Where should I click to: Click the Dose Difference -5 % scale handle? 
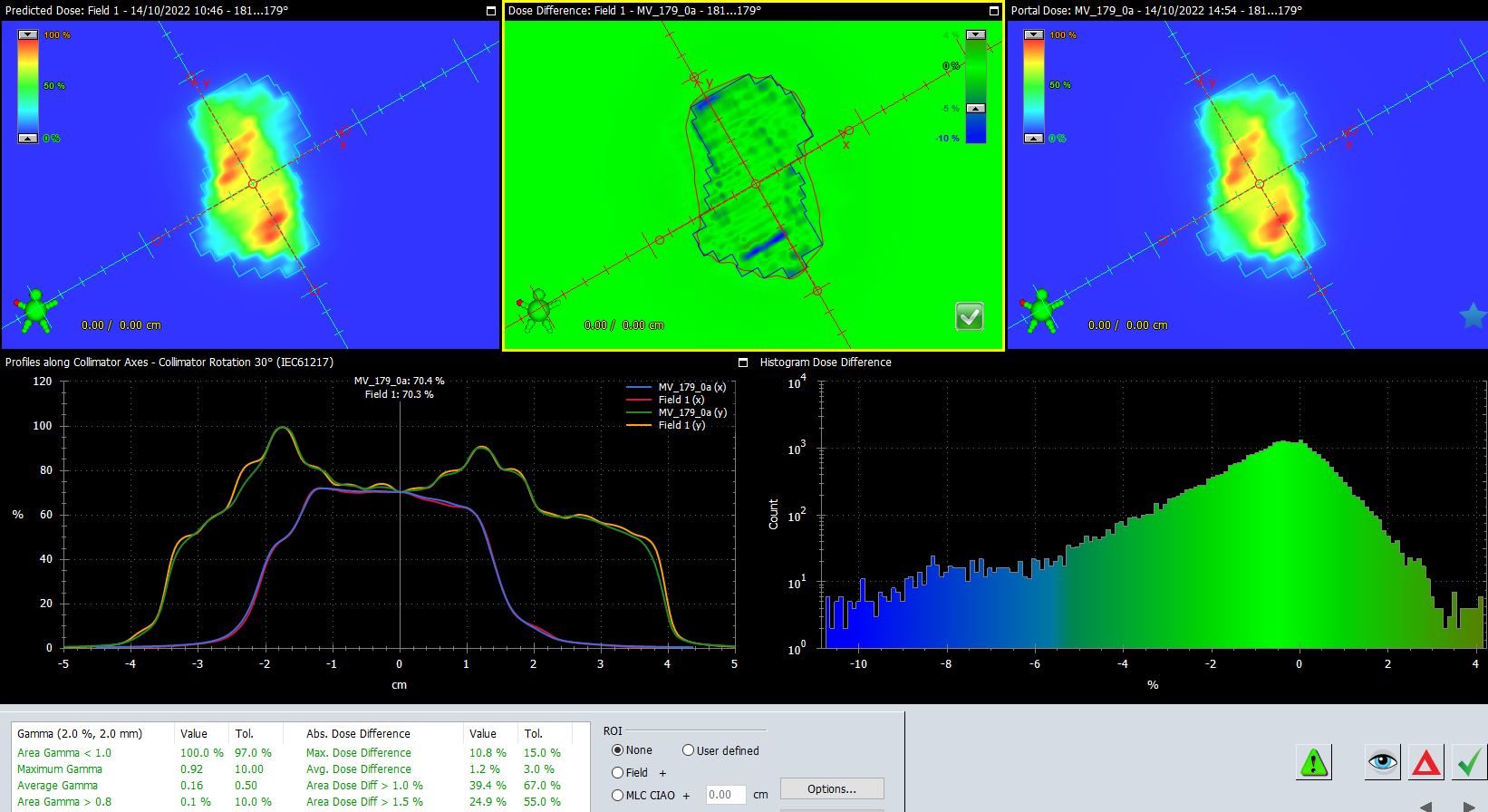tap(975, 109)
